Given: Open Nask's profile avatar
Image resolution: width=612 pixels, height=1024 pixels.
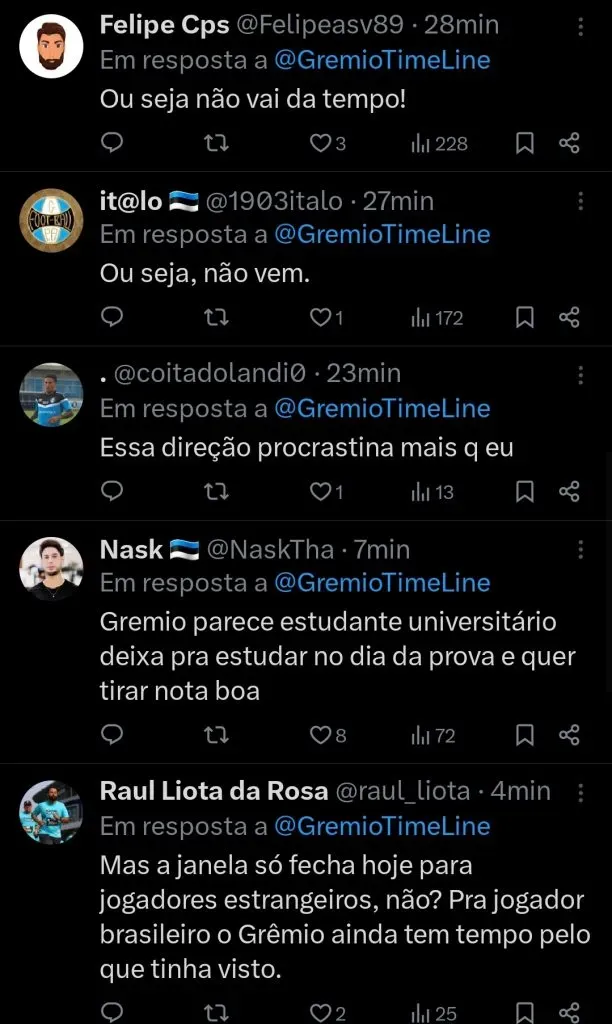Looking at the screenshot, I should pyautogui.click(x=51, y=568).
